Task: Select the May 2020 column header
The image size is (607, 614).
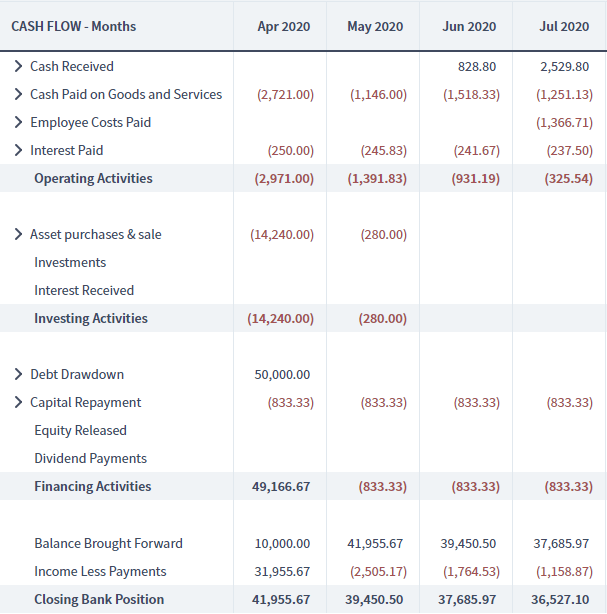Action: pyautogui.click(x=375, y=26)
